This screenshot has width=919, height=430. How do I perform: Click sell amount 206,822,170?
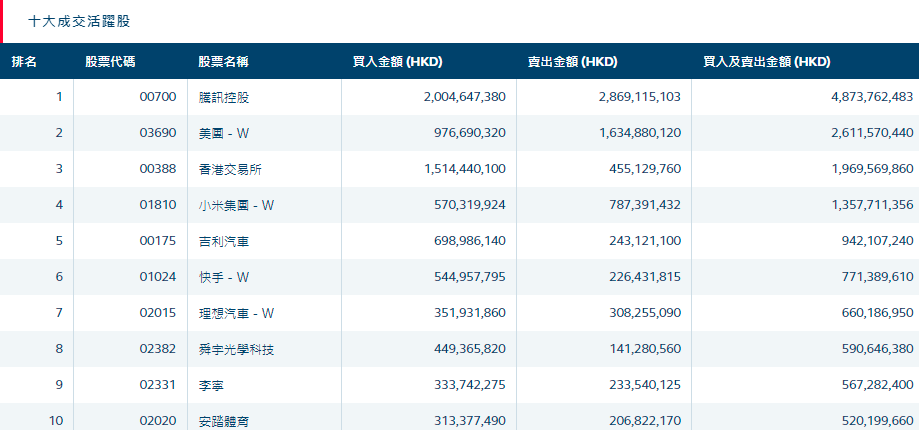point(645,421)
